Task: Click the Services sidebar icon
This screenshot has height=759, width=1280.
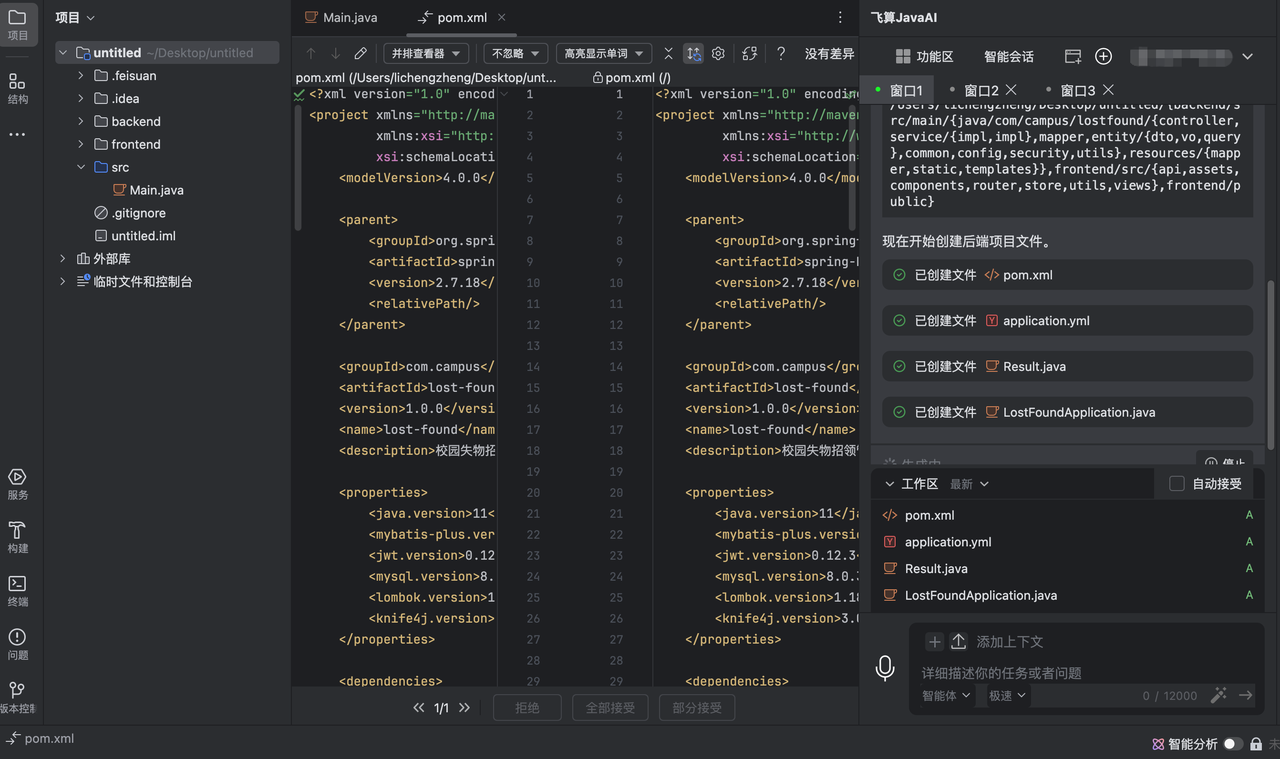Action: pos(17,483)
